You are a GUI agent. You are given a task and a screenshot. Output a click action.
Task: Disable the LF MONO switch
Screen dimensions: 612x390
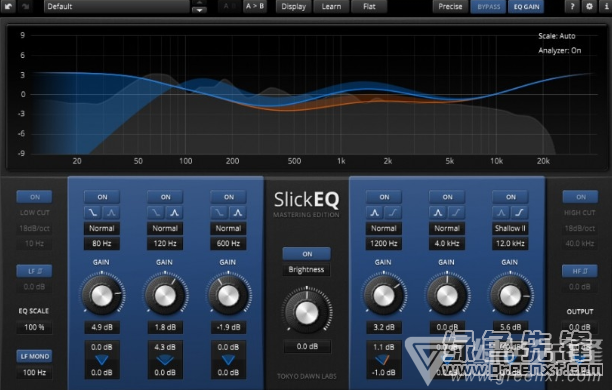click(35, 356)
